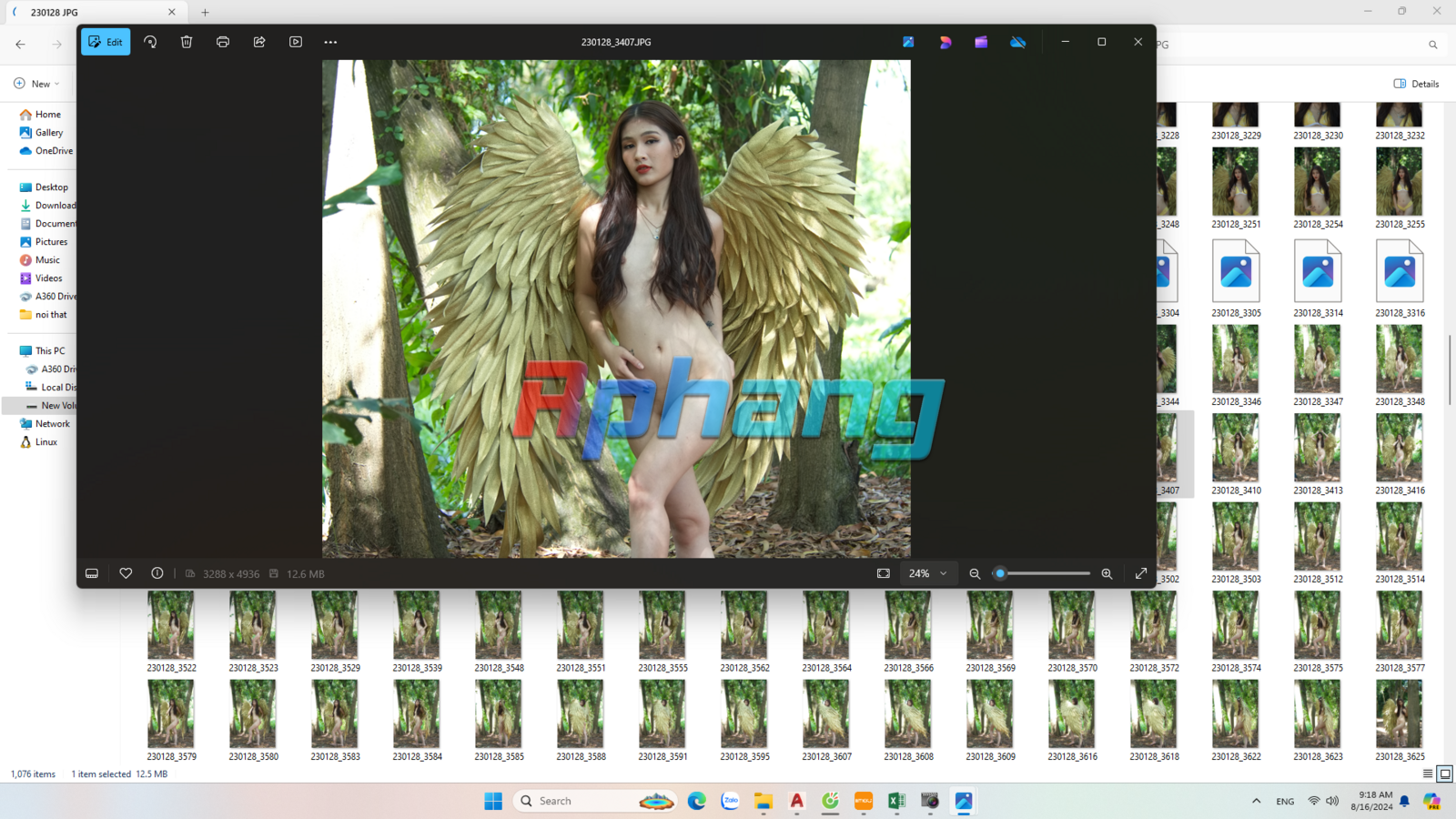This screenshot has width=1456, height=819.
Task: Click the File Explorer vertical scrollbar
Action: 1450,370
